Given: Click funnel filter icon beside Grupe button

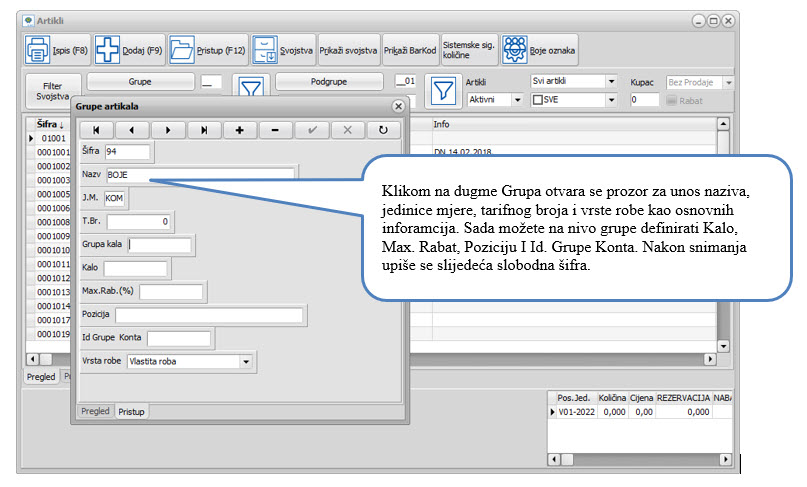Looking at the screenshot, I should point(251,86).
